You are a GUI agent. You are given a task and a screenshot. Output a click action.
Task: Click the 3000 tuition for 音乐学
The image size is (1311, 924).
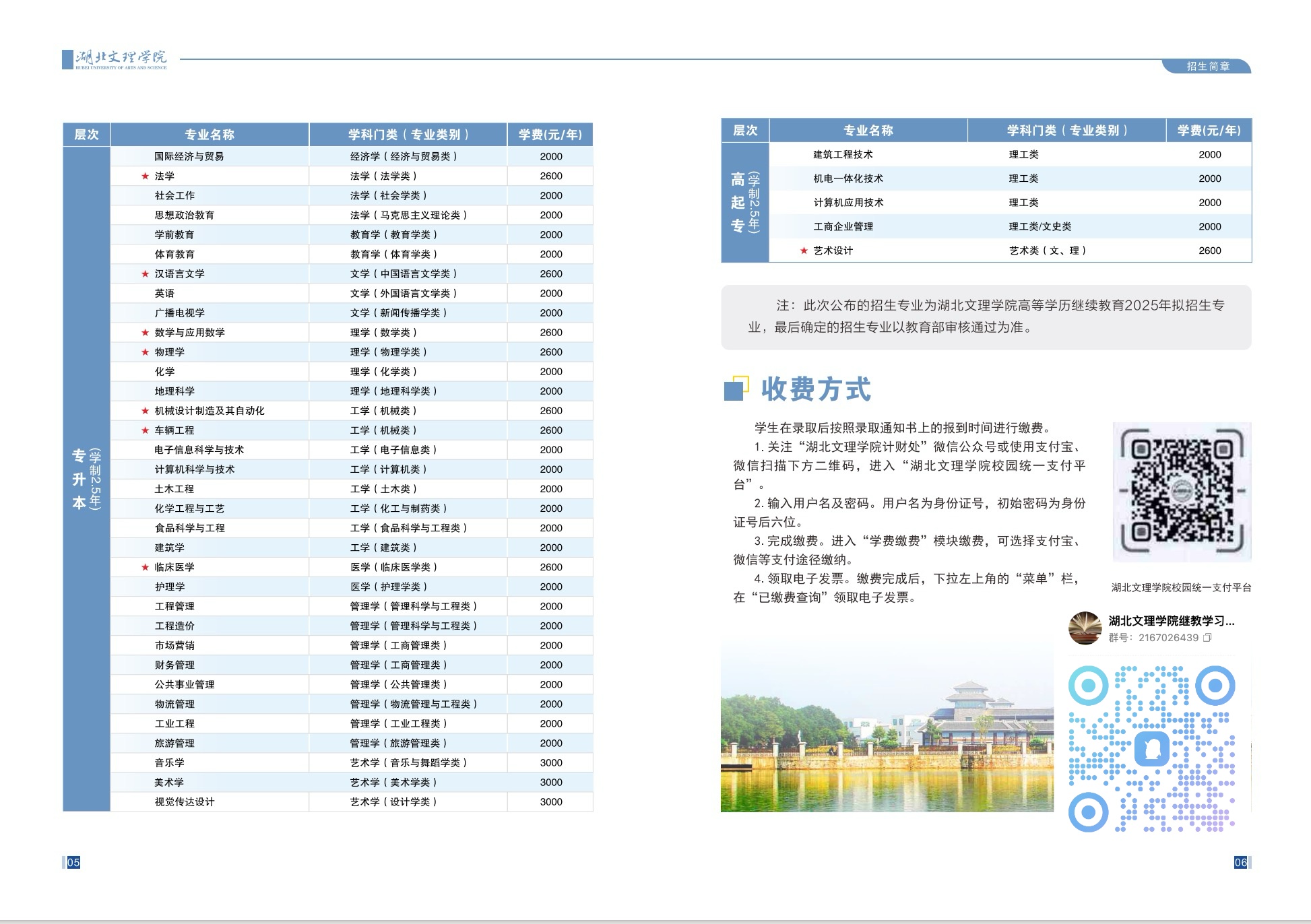click(551, 762)
